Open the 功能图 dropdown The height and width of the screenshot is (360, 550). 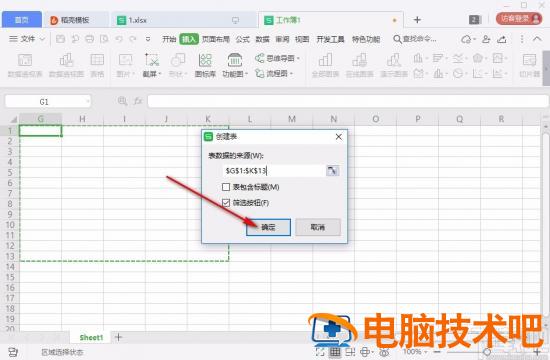tap(235, 65)
